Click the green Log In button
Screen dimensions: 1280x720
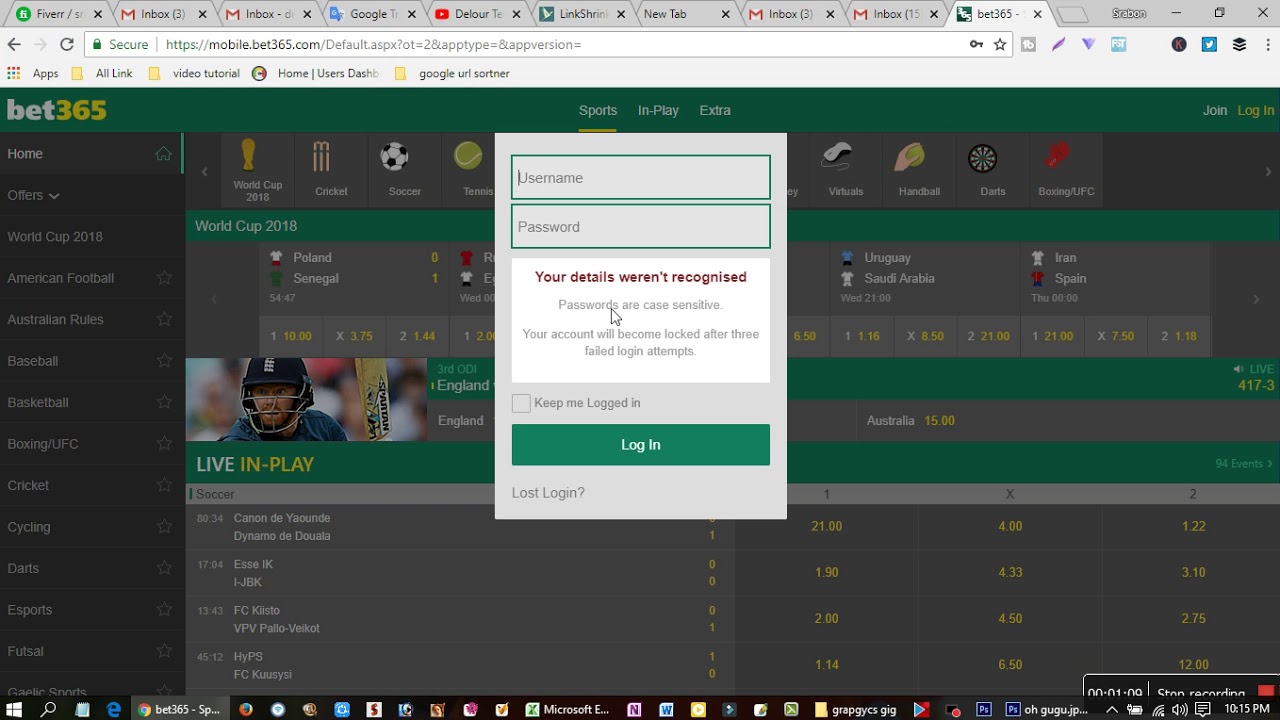pos(641,445)
